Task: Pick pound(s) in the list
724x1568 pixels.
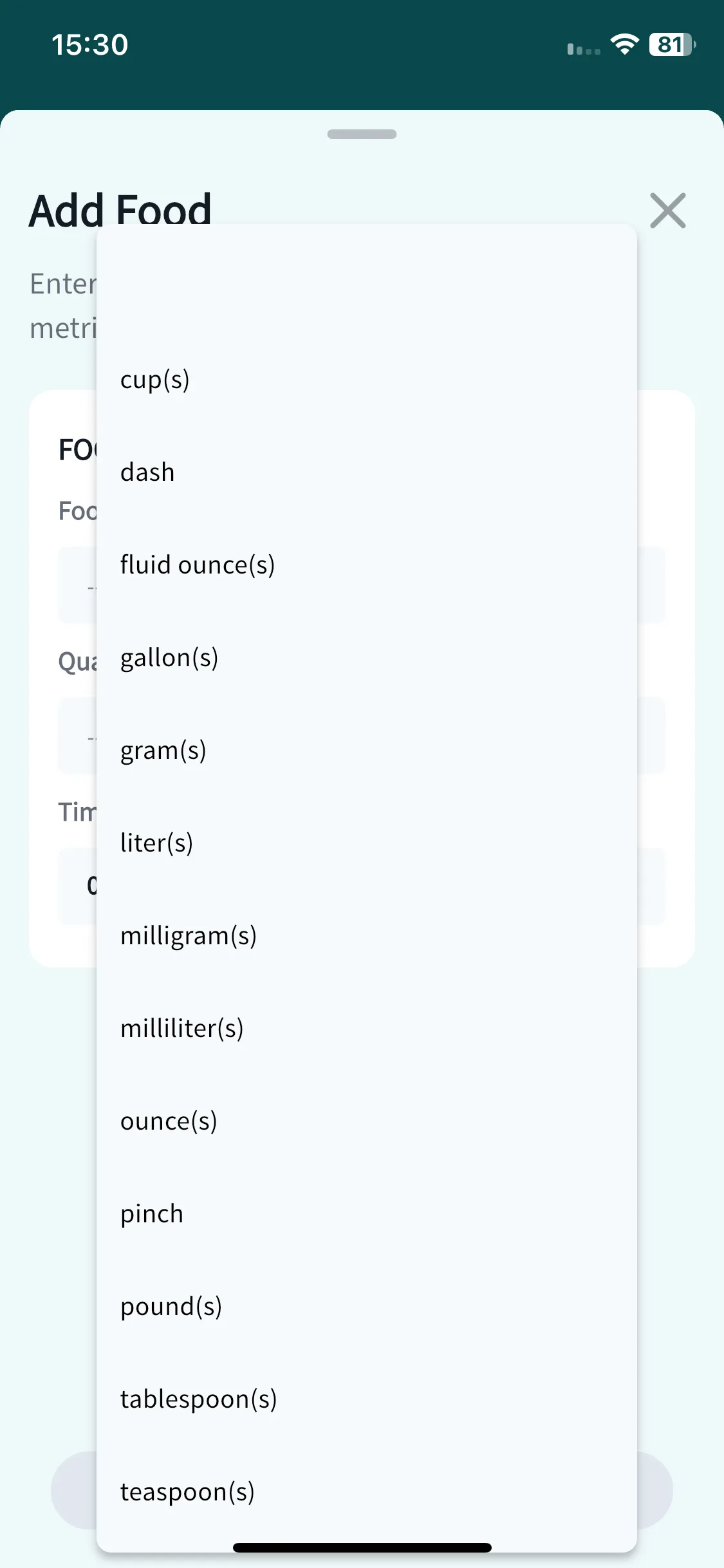Action: [366, 1307]
